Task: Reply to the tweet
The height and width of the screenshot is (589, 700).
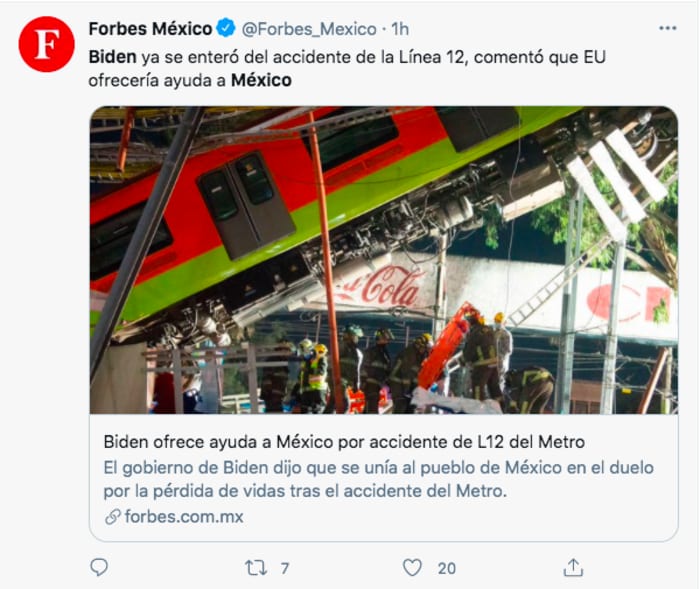Action: pos(99,568)
